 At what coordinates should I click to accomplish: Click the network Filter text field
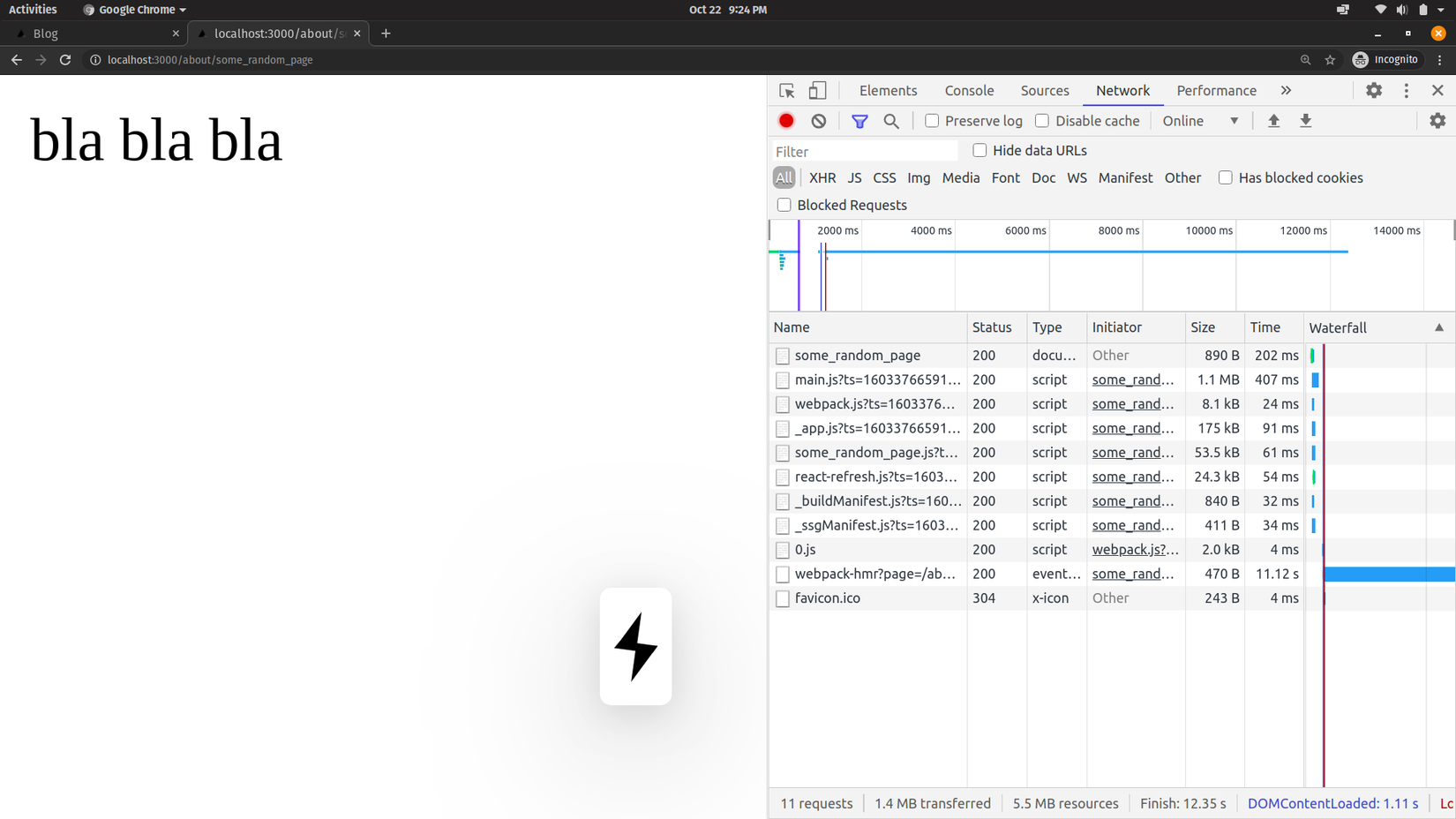click(x=865, y=152)
